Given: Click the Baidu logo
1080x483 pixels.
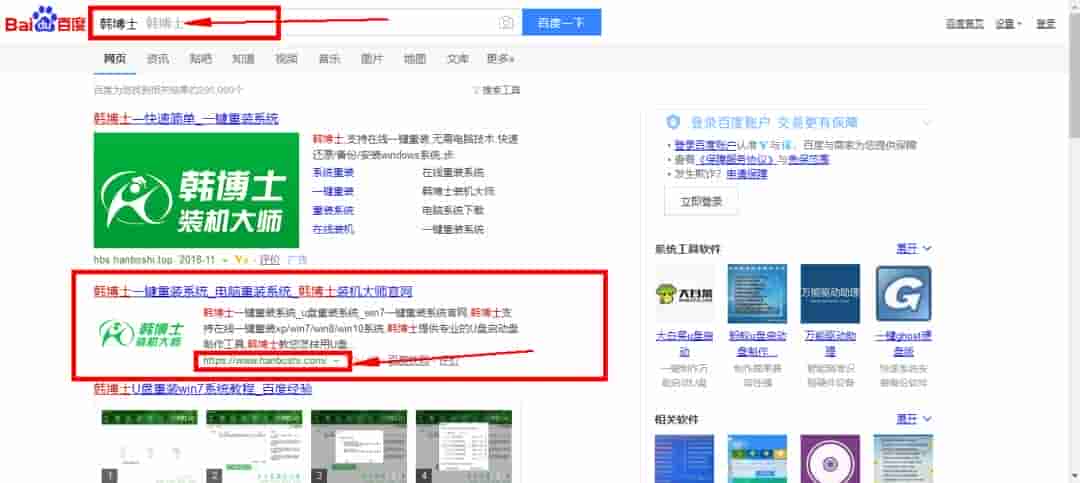Looking at the screenshot, I should click(x=45, y=21).
